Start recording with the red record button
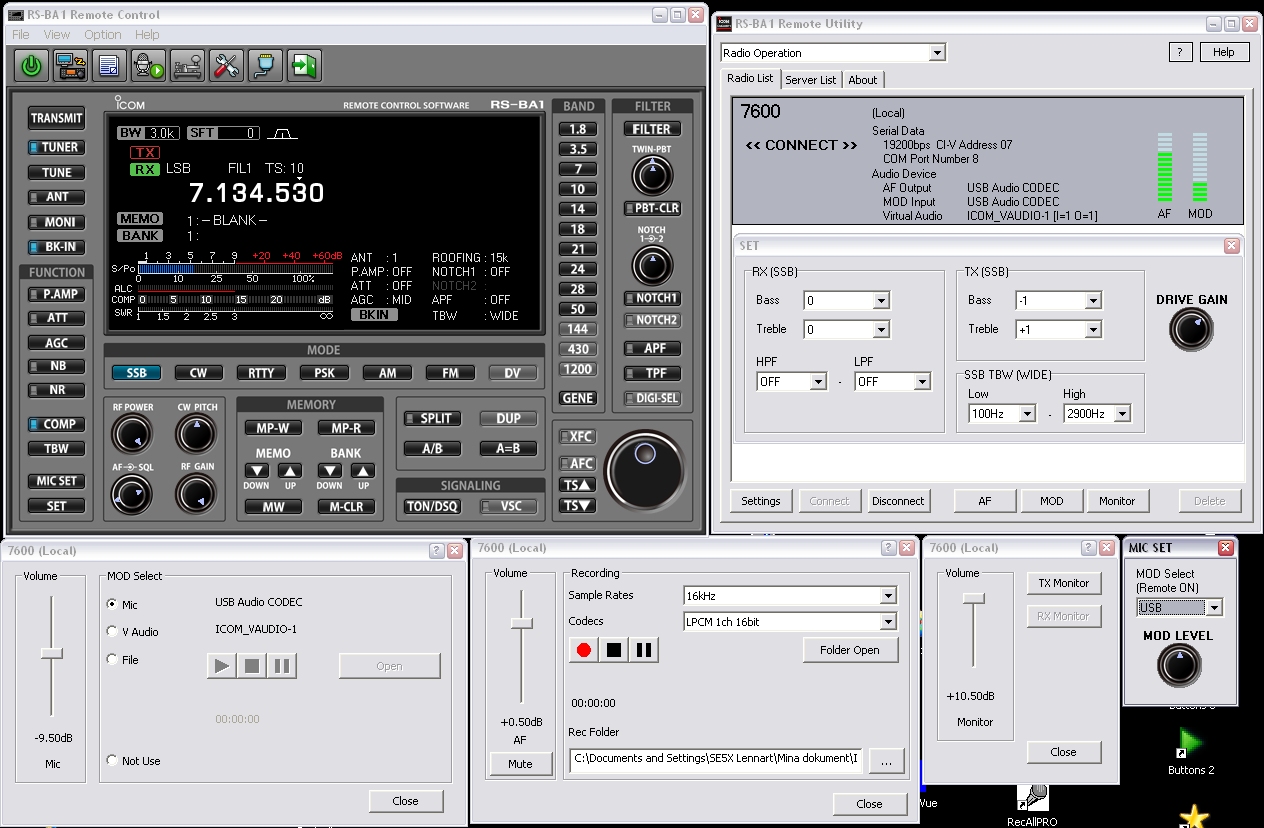This screenshot has height=828, width=1264. pos(584,650)
